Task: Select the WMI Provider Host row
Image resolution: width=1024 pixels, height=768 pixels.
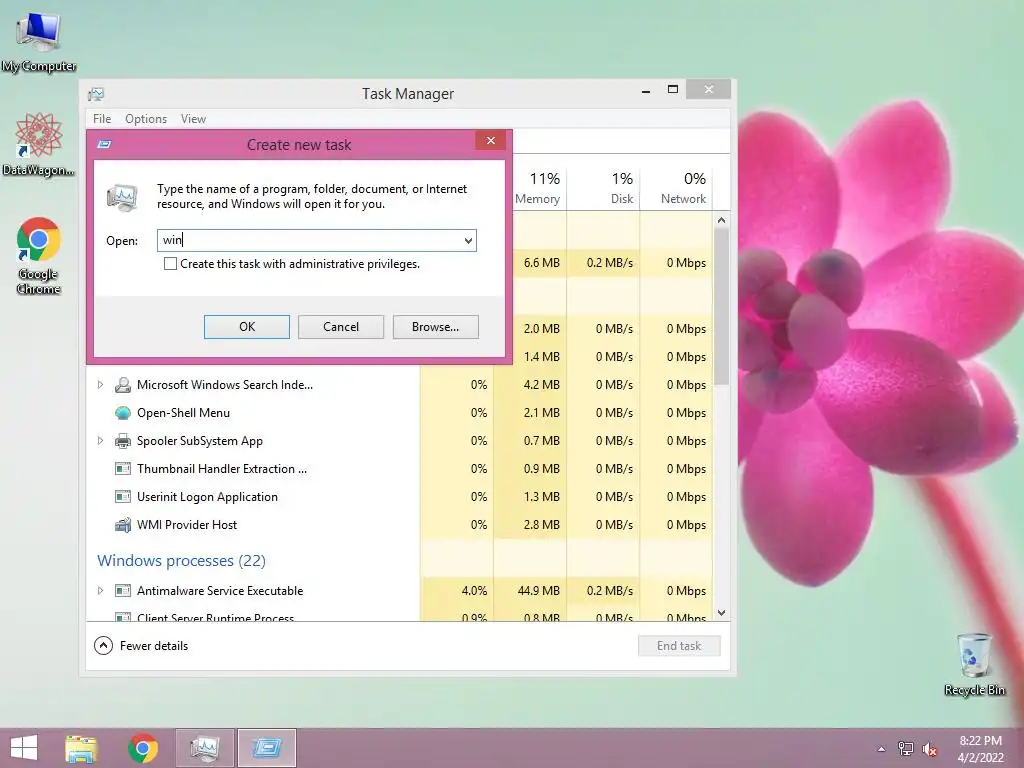Action: (x=400, y=525)
